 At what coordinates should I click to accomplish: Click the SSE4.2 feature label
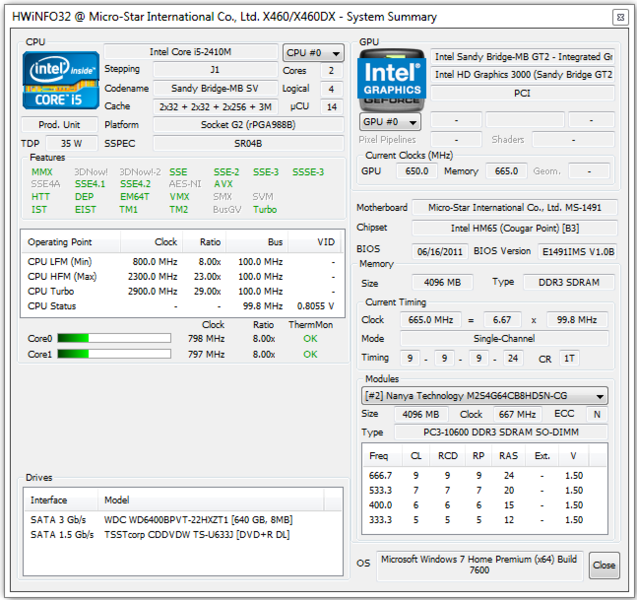tap(135, 184)
